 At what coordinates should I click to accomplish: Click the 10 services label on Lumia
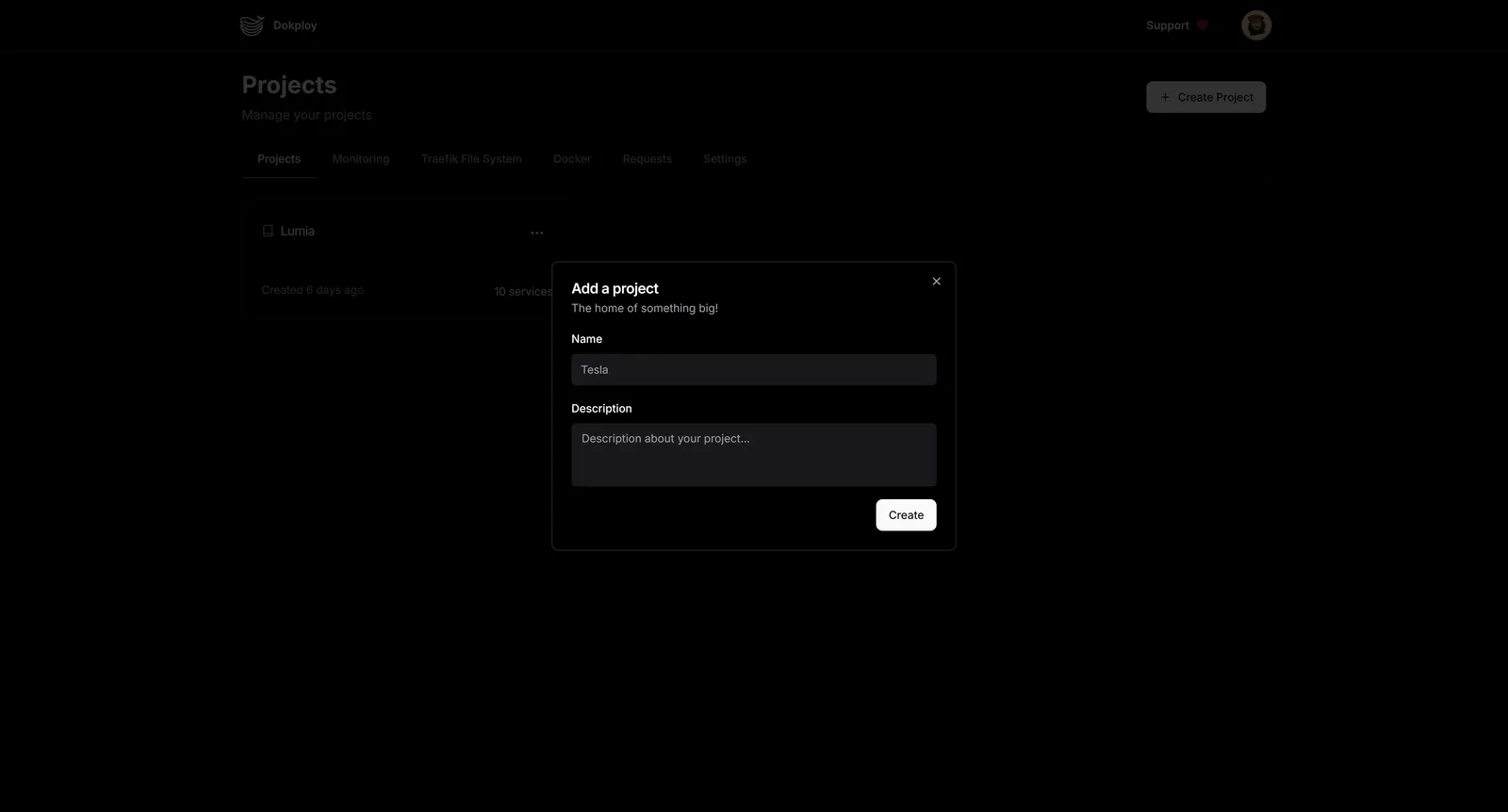tap(522, 292)
